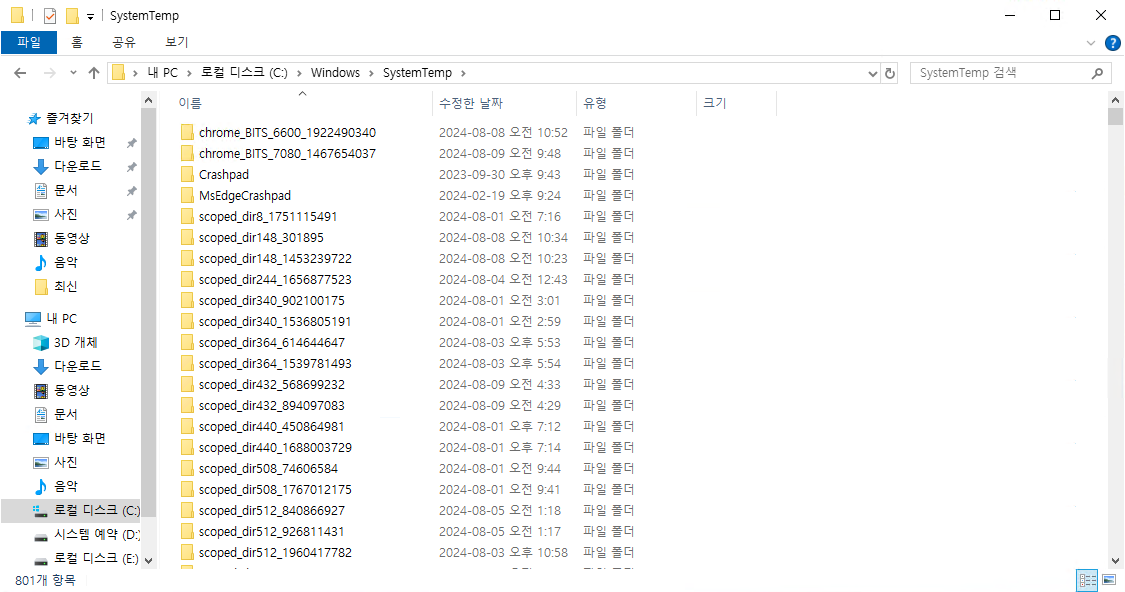This screenshot has width=1125, height=592.
Task: Click the Help question mark icon
Action: [1112, 43]
